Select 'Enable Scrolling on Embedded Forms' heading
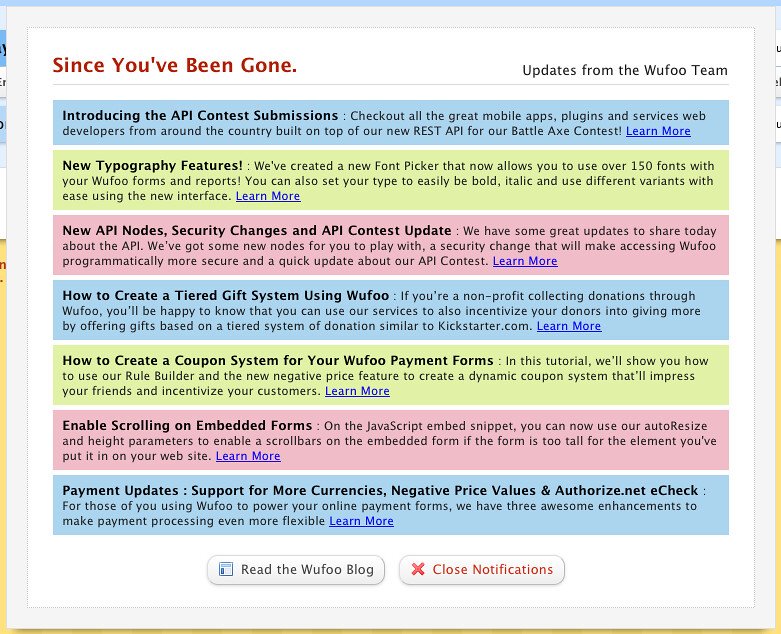Screen dimensions: 781x634 (187, 425)
